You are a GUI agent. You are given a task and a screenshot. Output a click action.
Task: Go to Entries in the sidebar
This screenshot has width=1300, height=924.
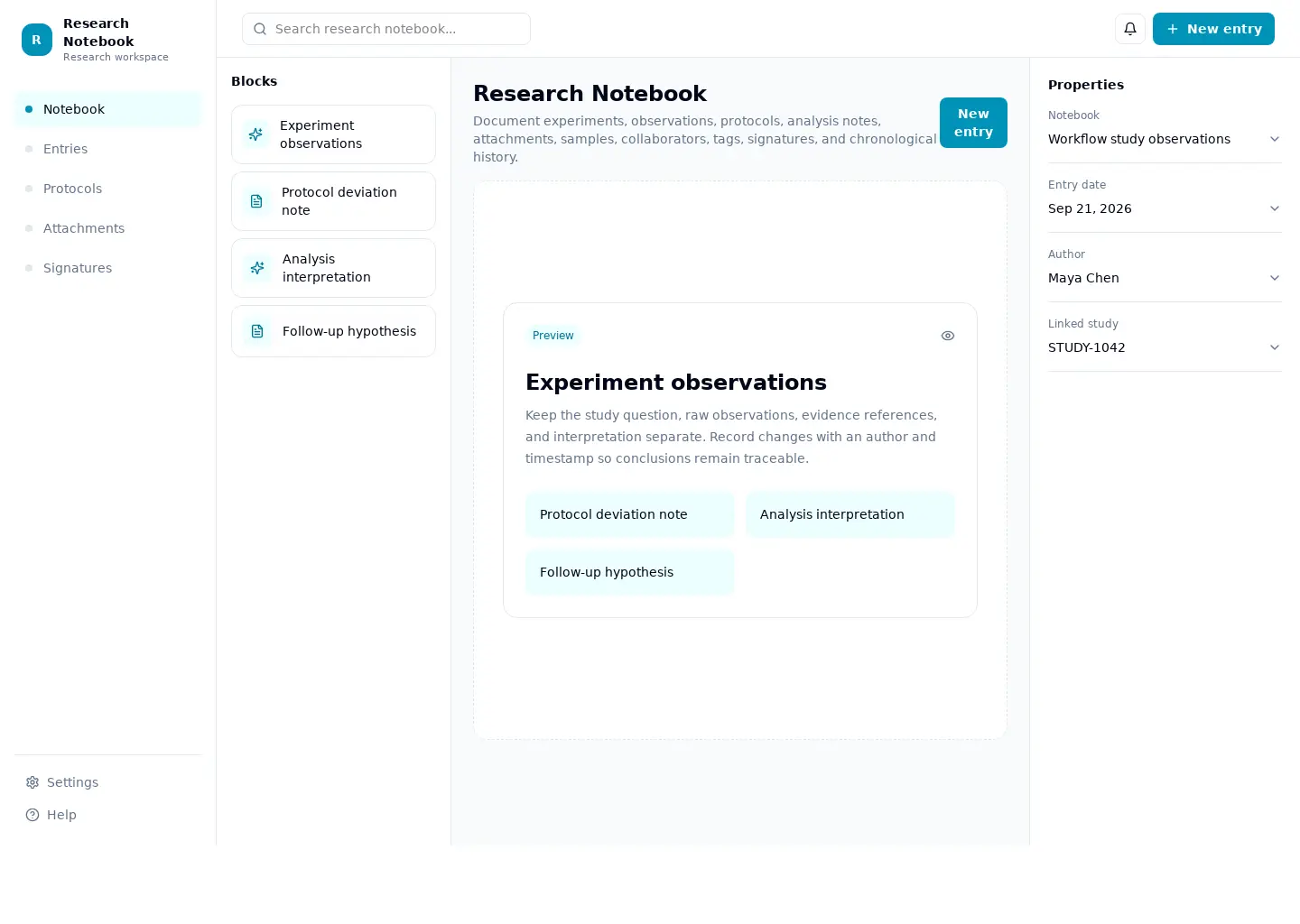(x=108, y=149)
